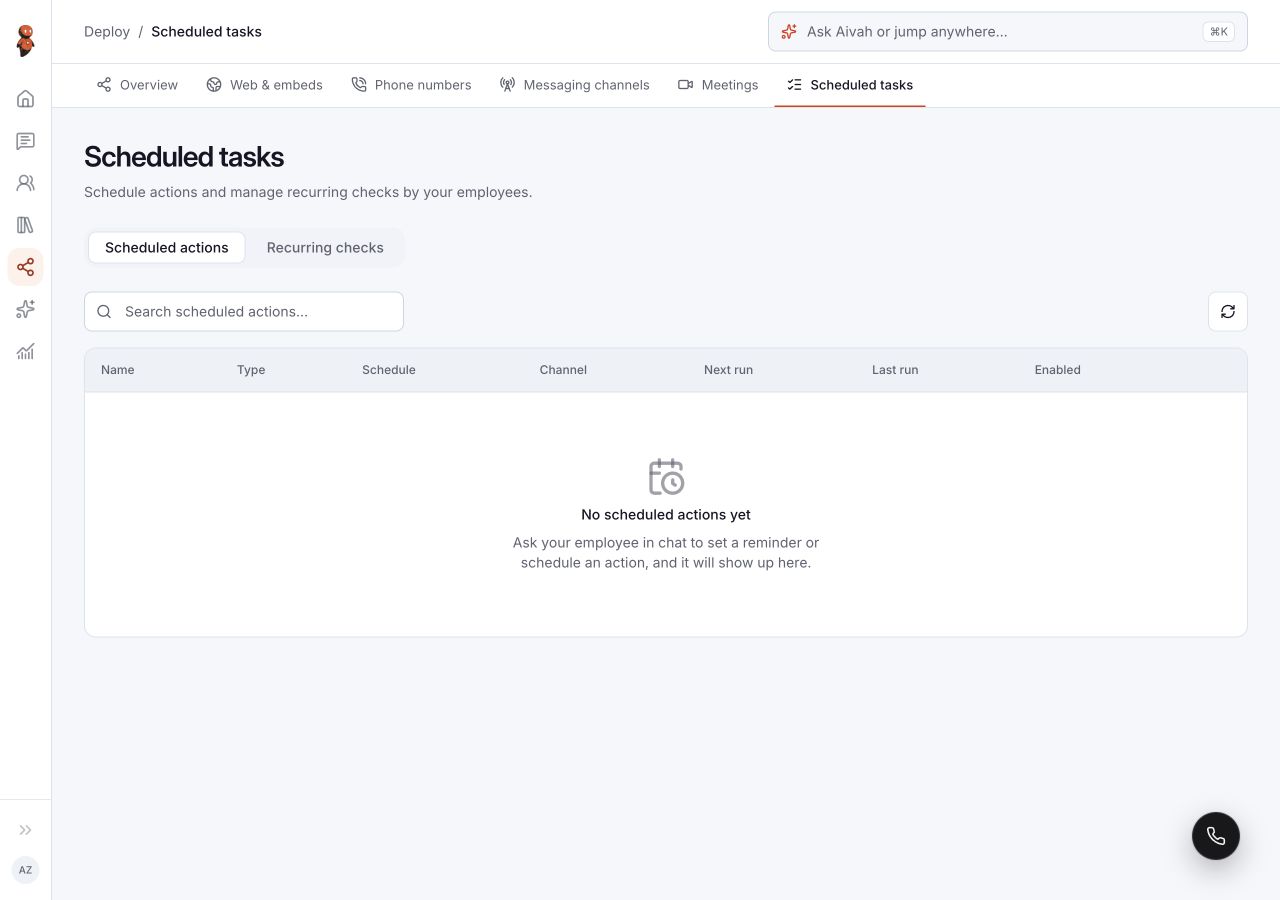1280x900 pixels.
Task: Focus the Search scheduled actions field
Action: [244, 312]
